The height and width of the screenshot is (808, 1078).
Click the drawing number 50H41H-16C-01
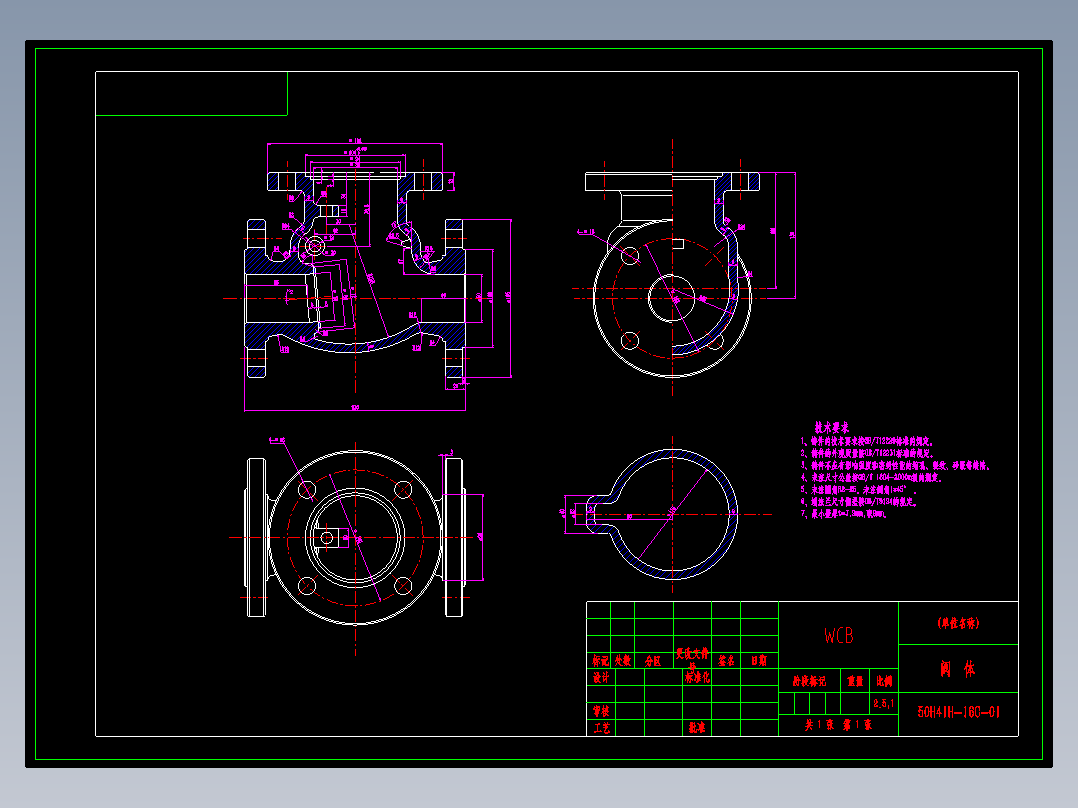pos(958,712)
